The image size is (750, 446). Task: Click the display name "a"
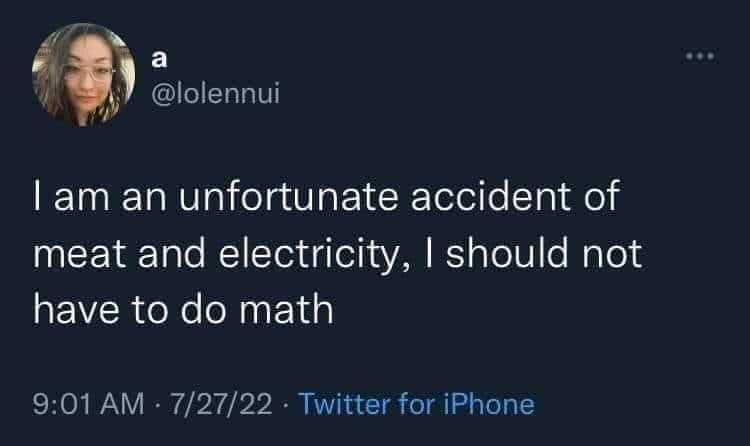pyautogui.click(x=159, y=59)
